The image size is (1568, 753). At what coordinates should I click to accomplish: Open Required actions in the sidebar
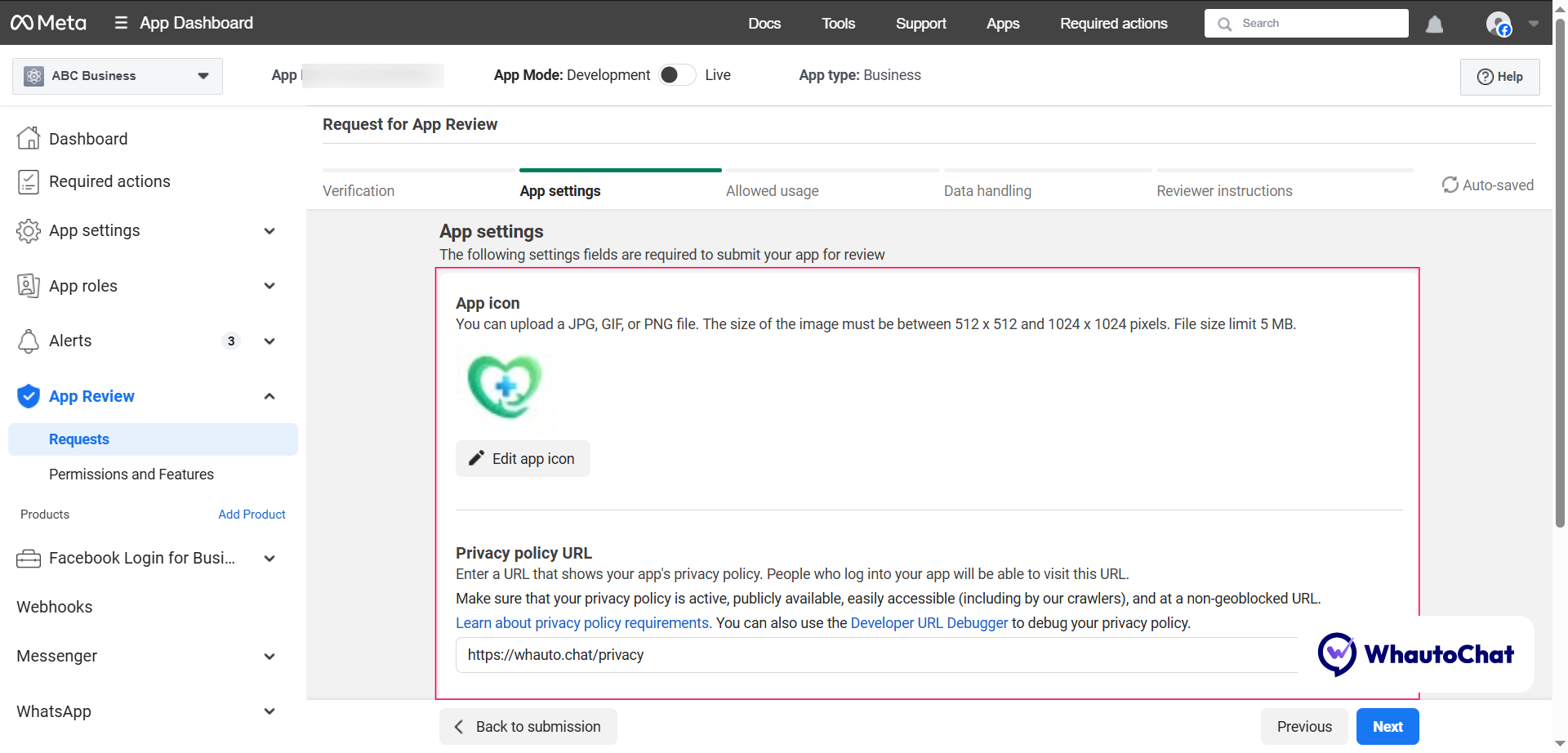click(109, 181)
